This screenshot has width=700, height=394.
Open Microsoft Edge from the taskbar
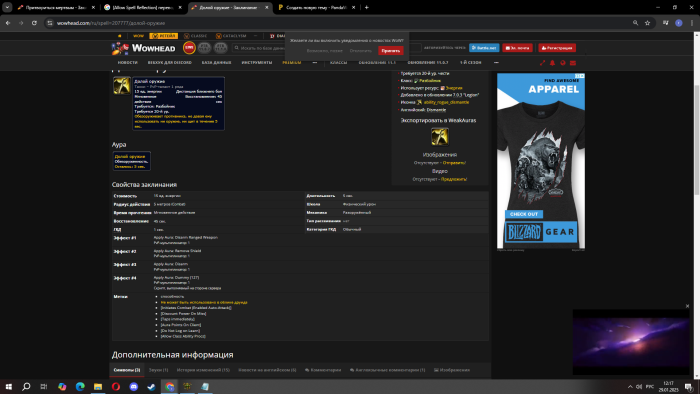(x=80, y=386)
